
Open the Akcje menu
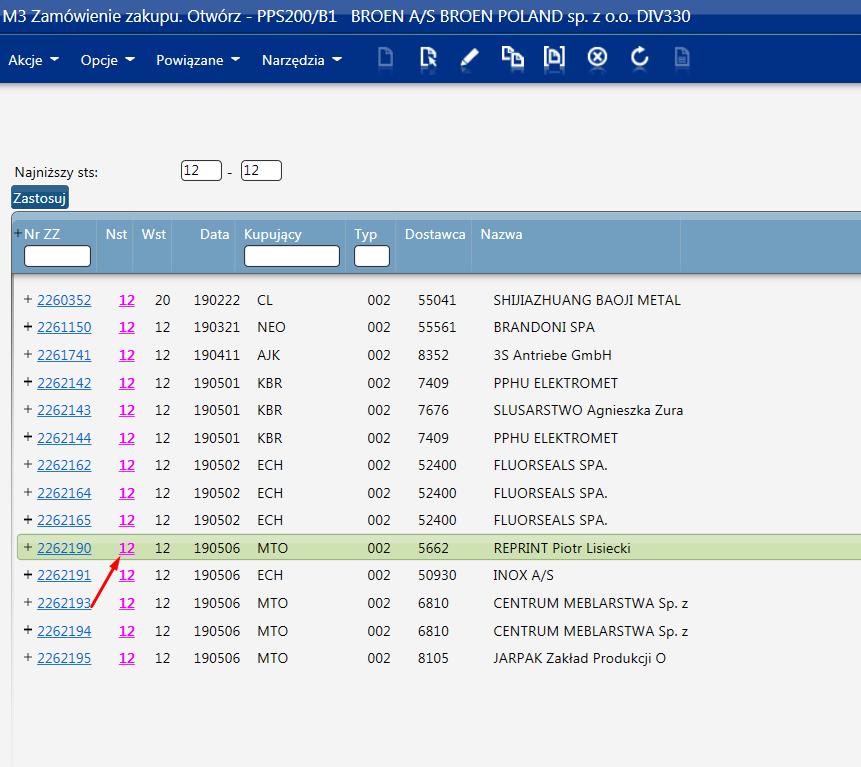pos(33,60)
